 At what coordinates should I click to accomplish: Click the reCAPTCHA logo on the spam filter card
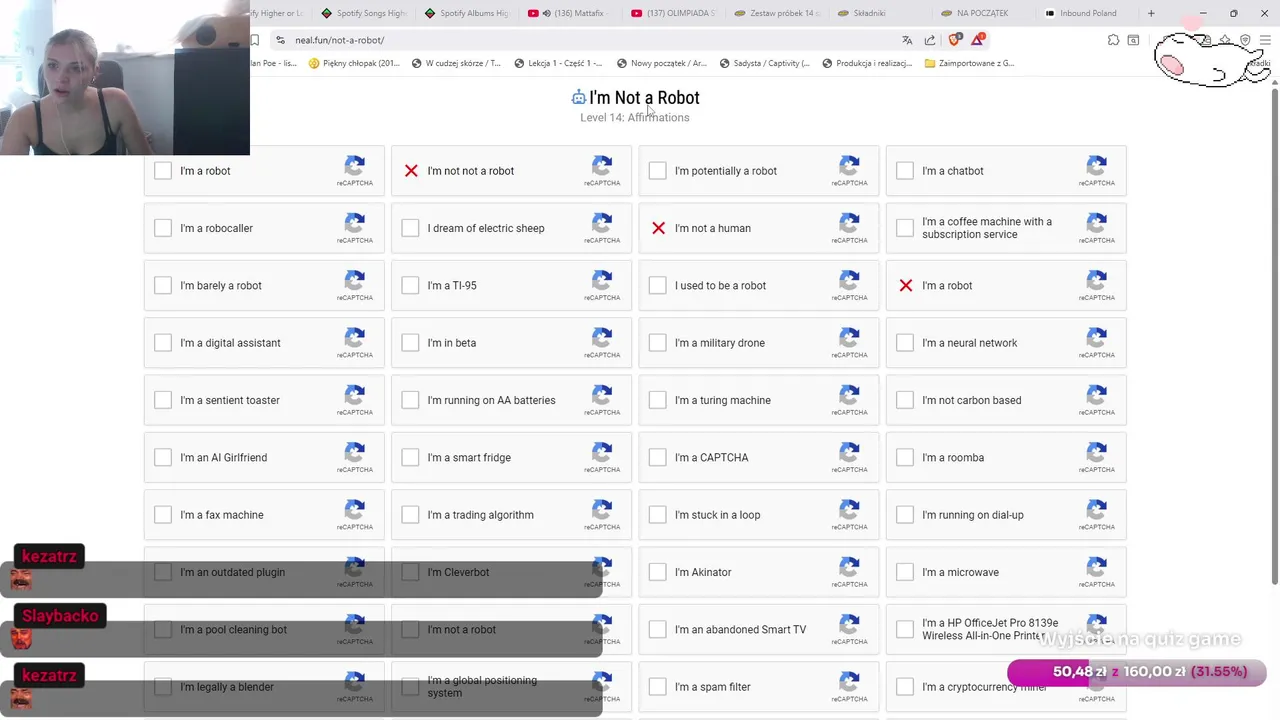pos(849,681)
